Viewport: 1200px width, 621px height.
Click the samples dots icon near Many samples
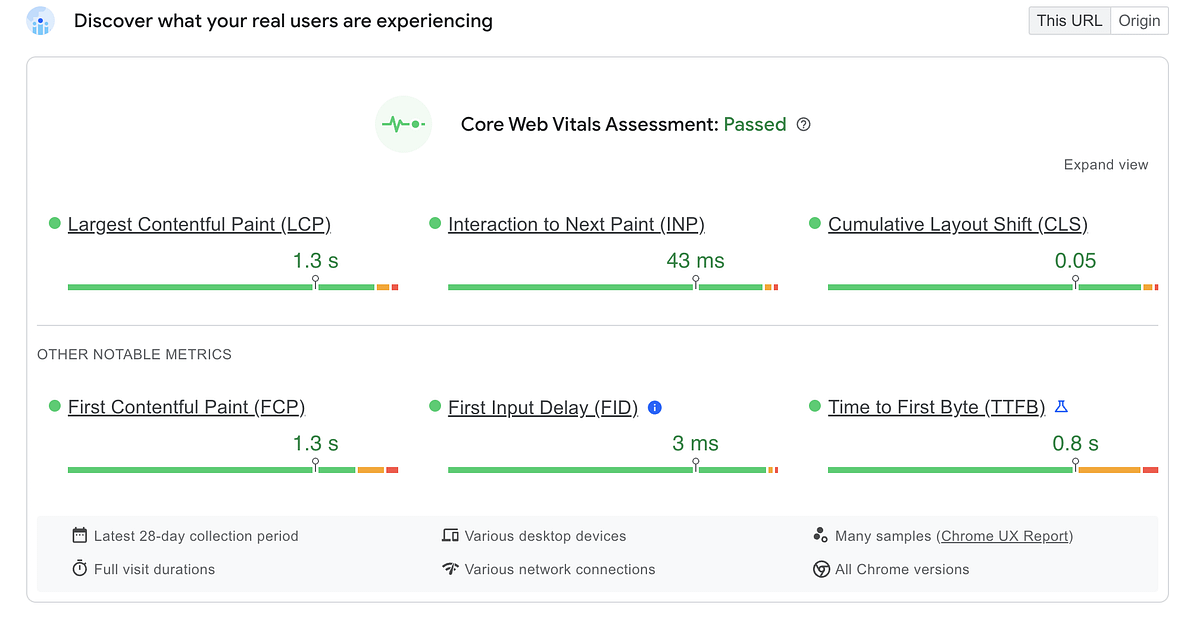click(821, 535)
